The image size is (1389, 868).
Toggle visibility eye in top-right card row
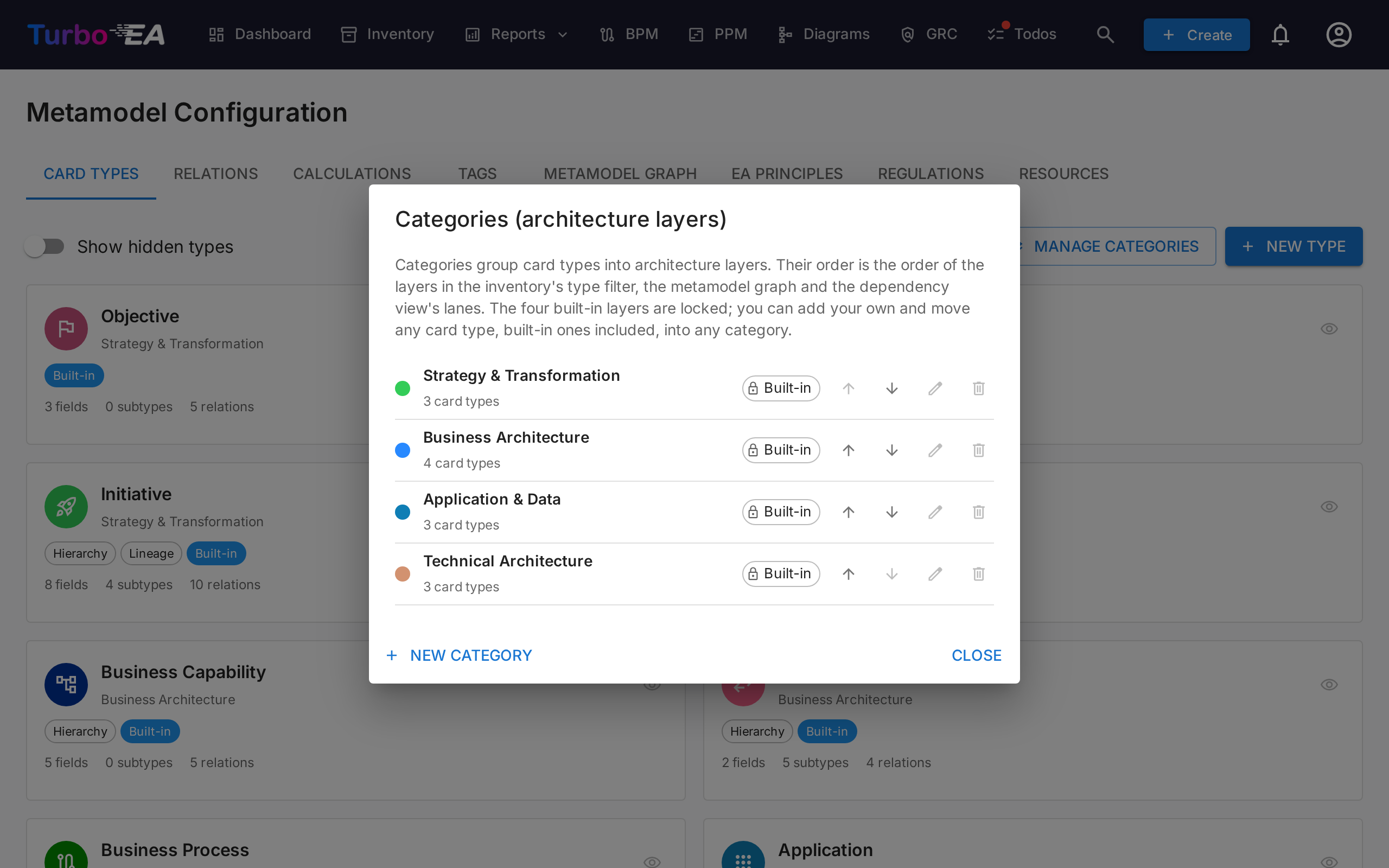1329,329
